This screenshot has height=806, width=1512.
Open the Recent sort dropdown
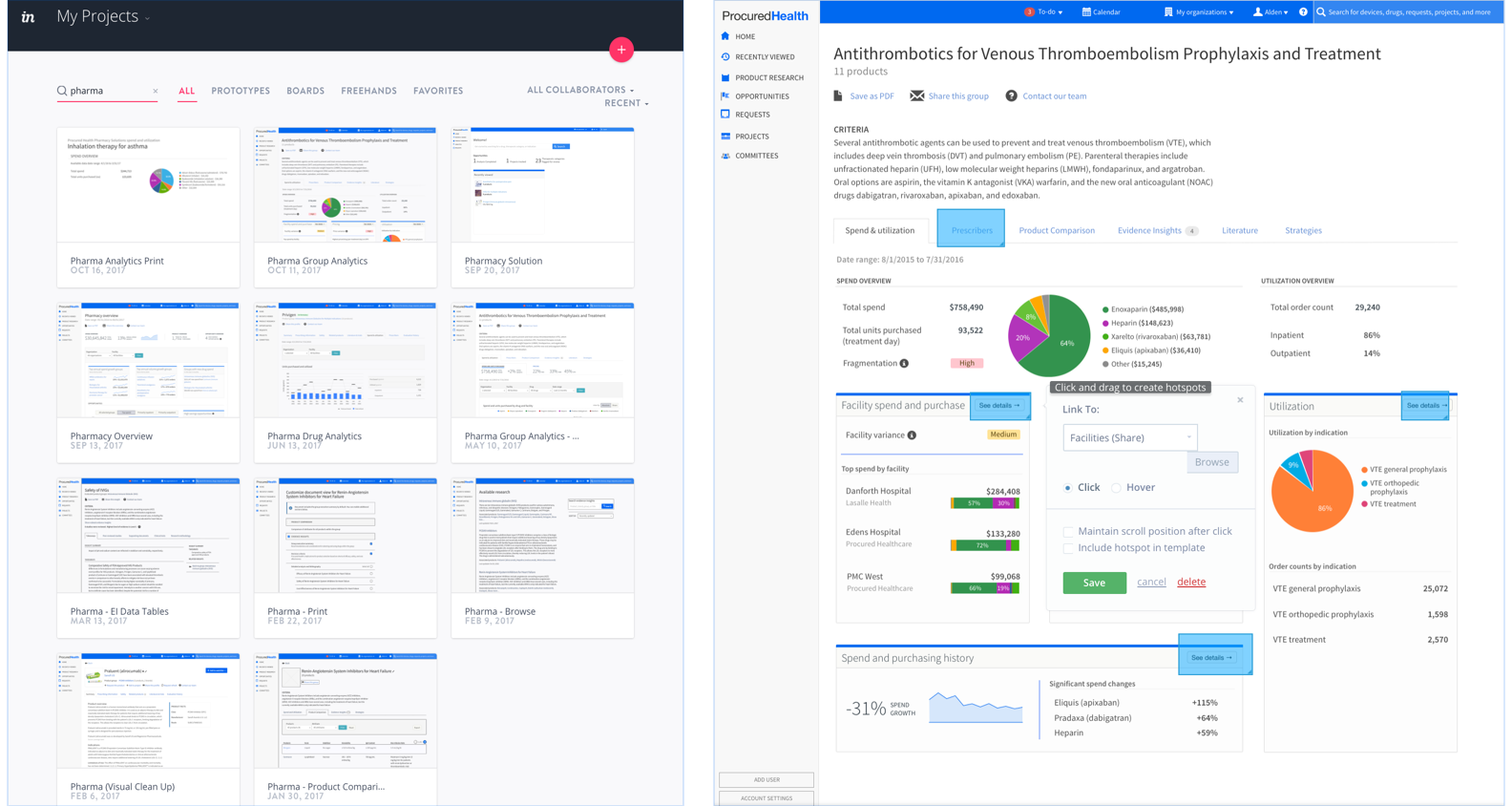point(626,103)
